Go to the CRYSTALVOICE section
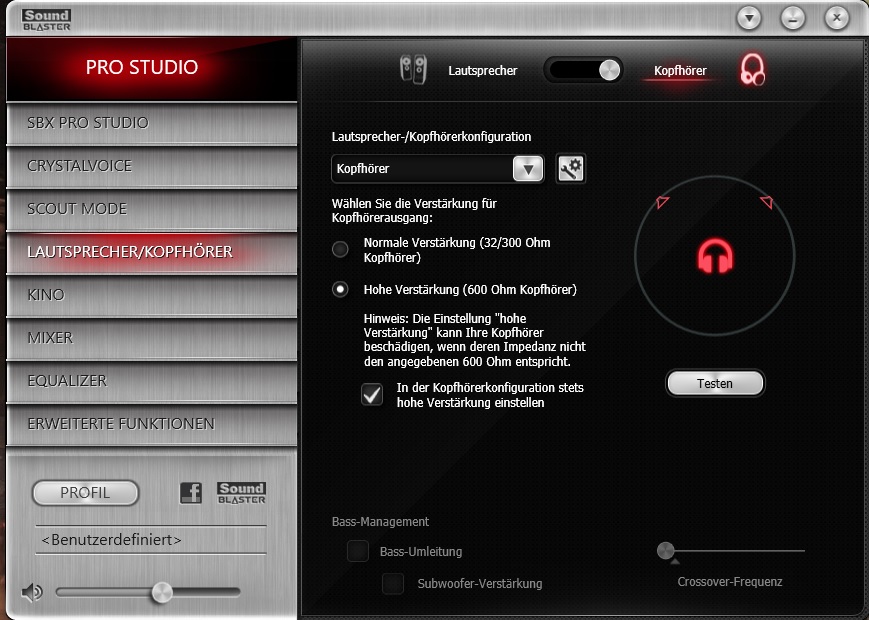Image resolution: width=869 pixels, height=620 pixels. [152, 166]
